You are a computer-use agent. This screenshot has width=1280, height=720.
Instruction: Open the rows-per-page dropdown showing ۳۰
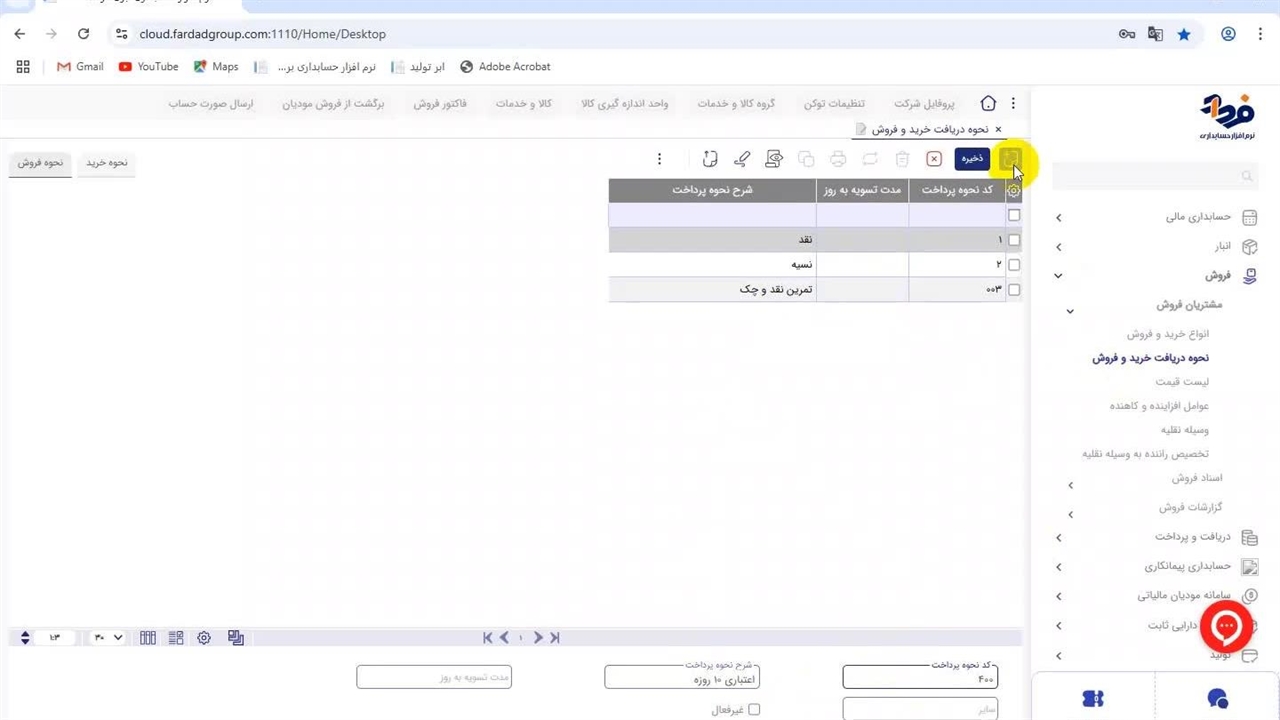(x=108, y=638)
